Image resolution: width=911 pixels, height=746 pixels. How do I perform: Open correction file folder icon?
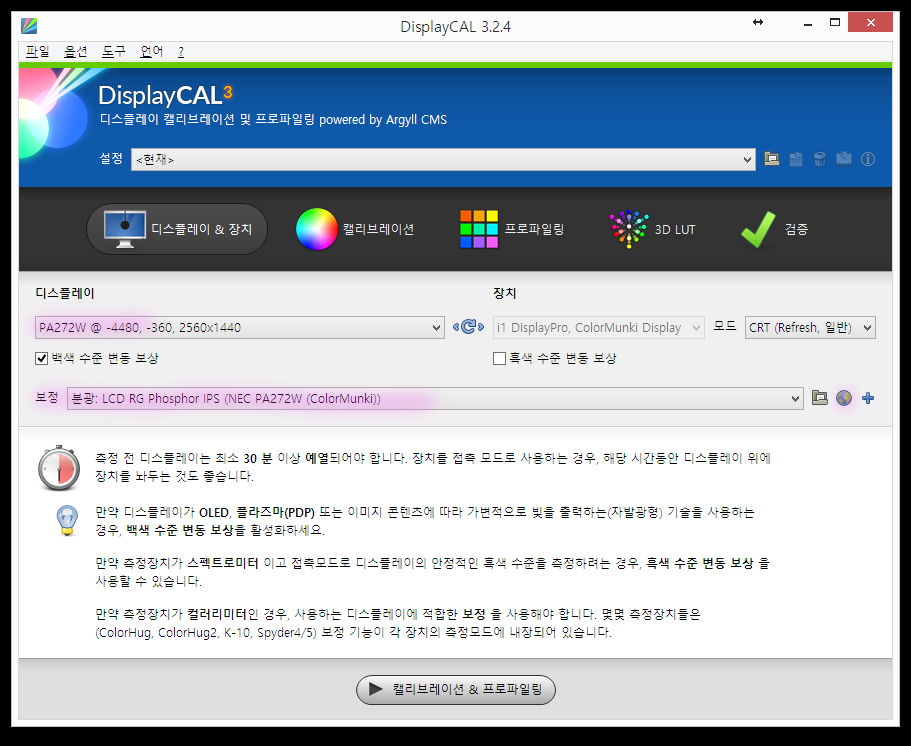pyautogui.click(x=820, y=398)
